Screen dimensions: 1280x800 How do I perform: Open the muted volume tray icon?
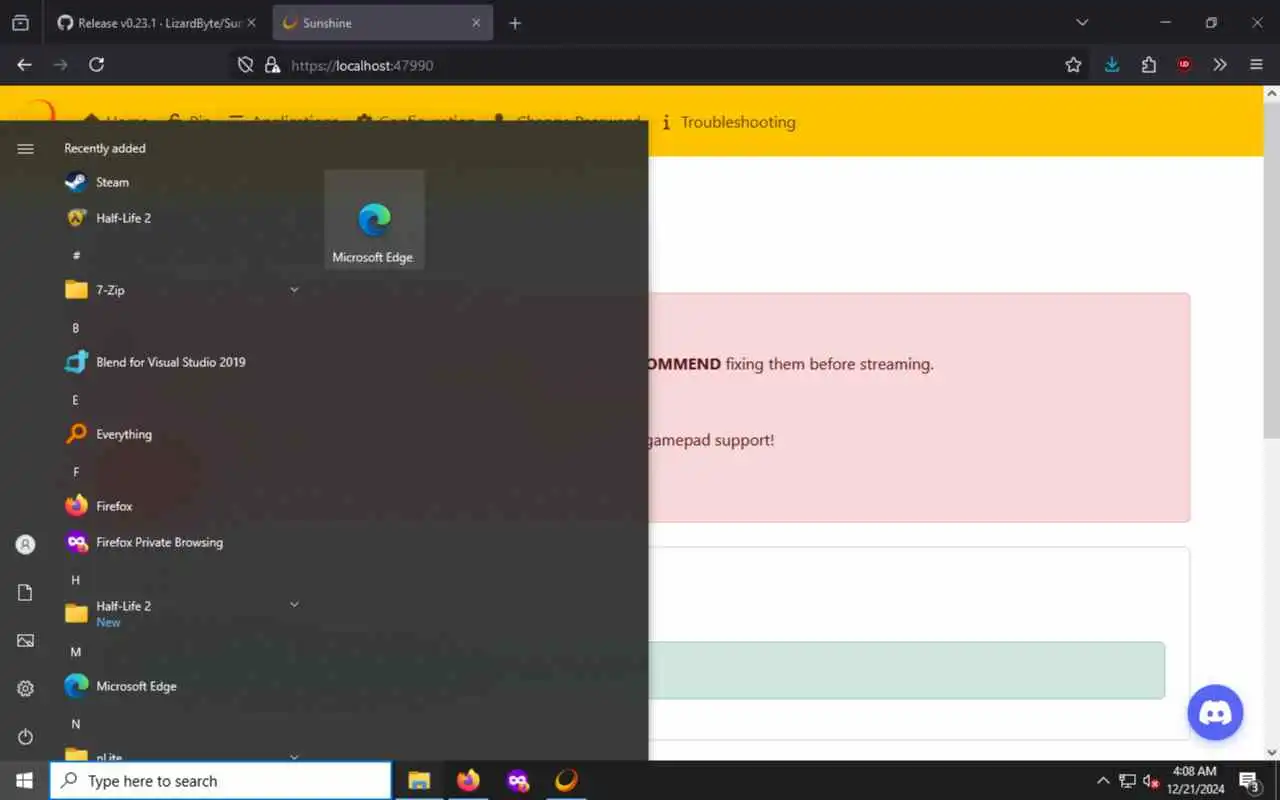pos(1151,781)
